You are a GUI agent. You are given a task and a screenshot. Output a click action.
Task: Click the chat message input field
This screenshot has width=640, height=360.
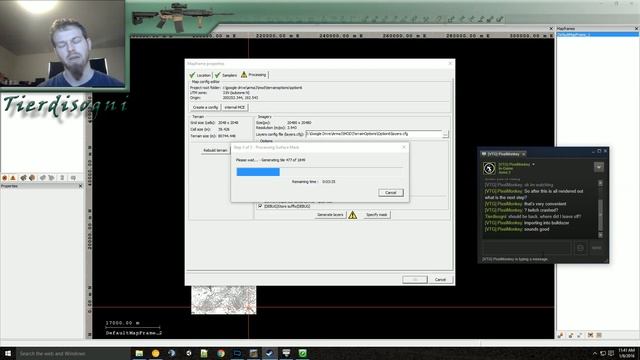527,247
